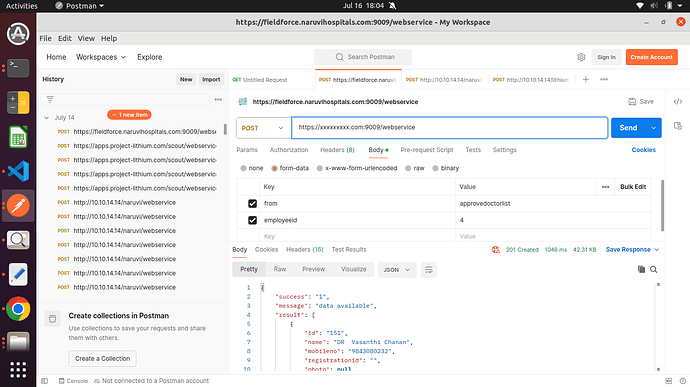Open the Console in status bar
690x387 pixels.
tap(73, 381)
